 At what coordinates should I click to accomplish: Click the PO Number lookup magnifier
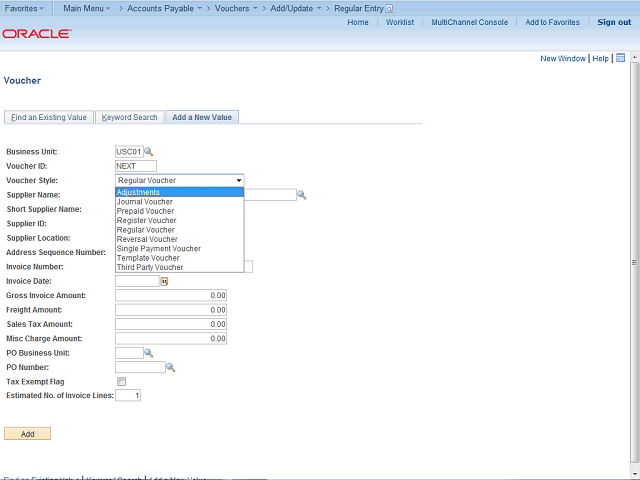click(x=171, y=368)
